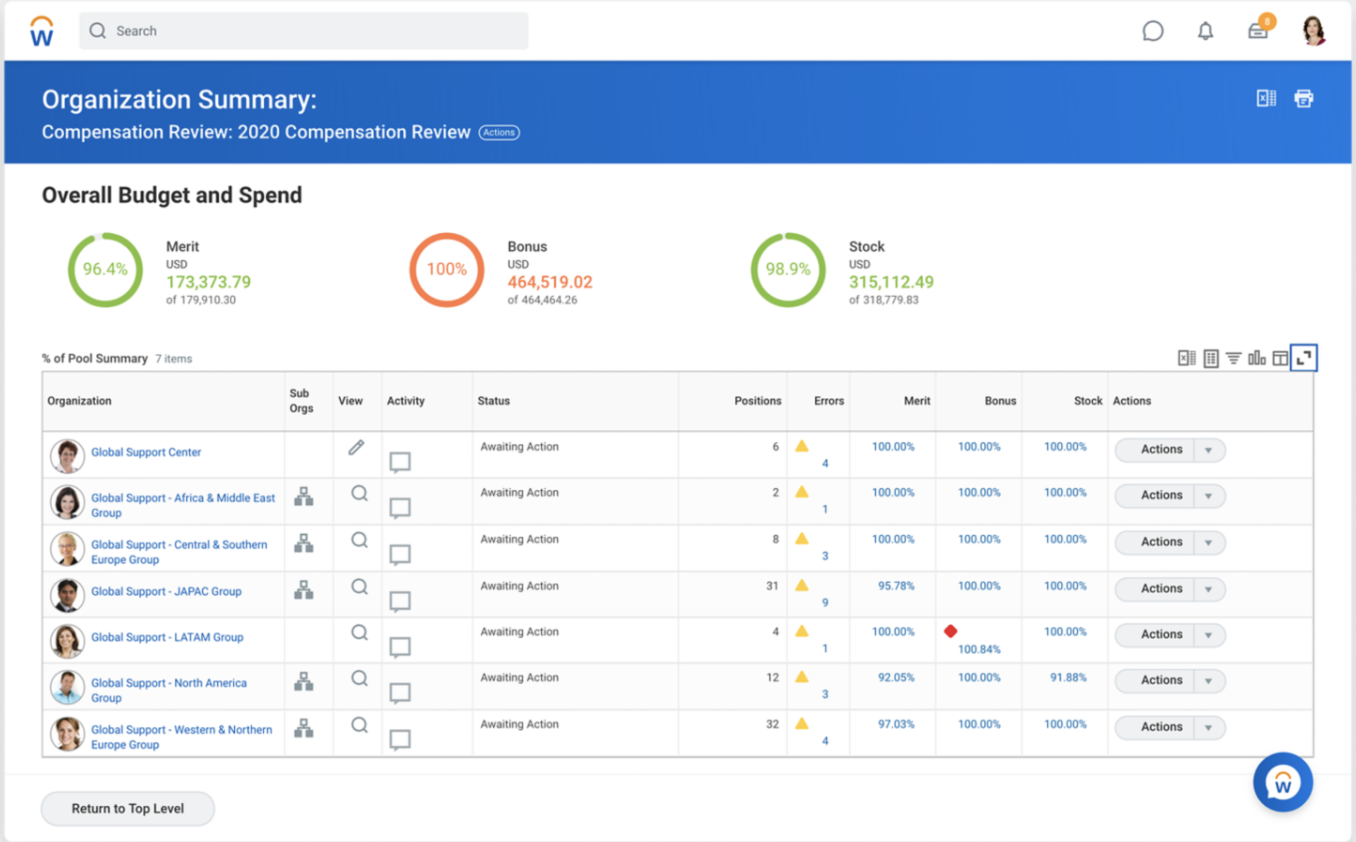Click edit pencil for Global Support Center

[x=356, y=448]
